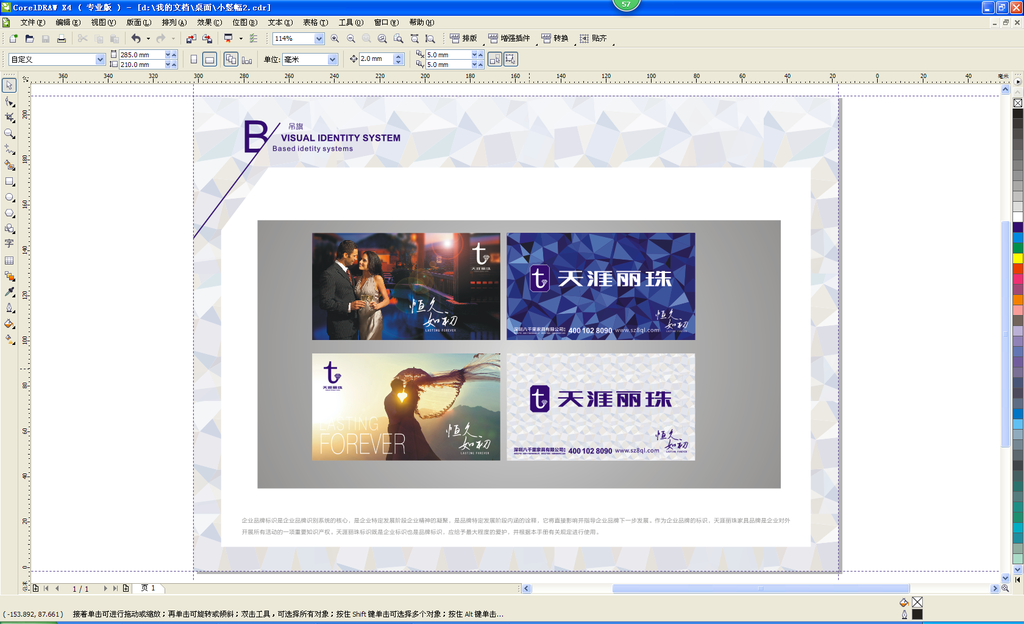Click the 转换 toolbar button
This screenshot has height=624, width=1024.
click(554, 39)
